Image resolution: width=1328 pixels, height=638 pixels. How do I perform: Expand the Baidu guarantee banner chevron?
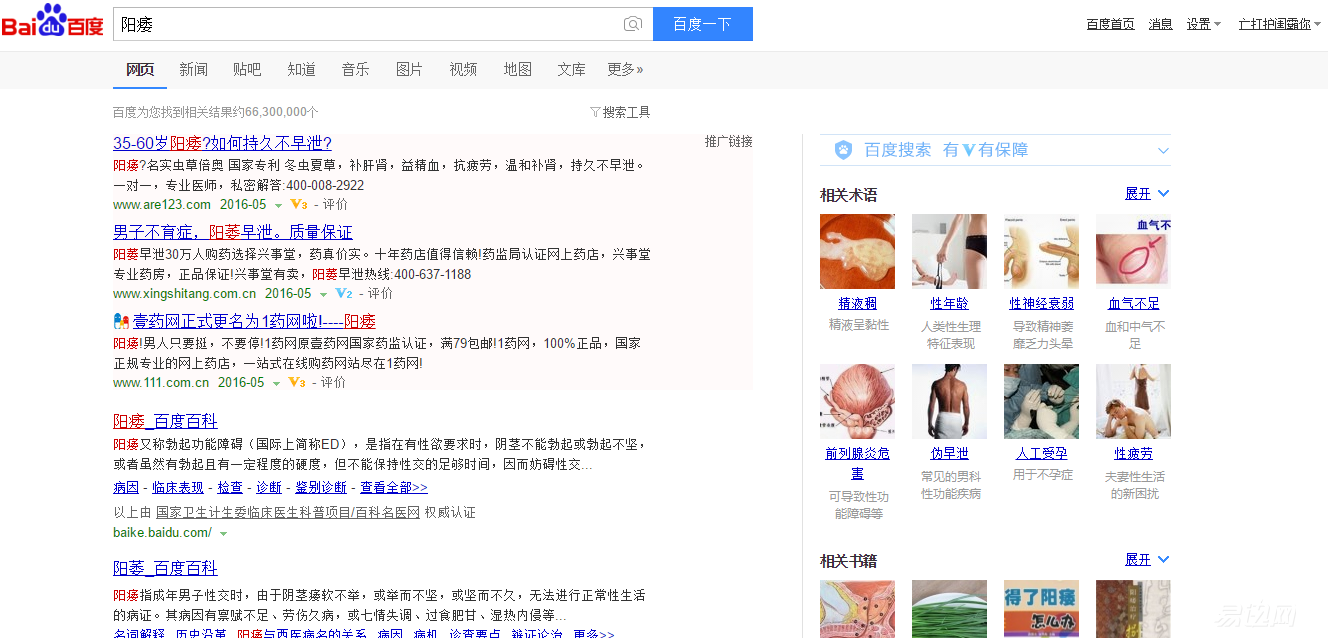(x=1163, y=151)
